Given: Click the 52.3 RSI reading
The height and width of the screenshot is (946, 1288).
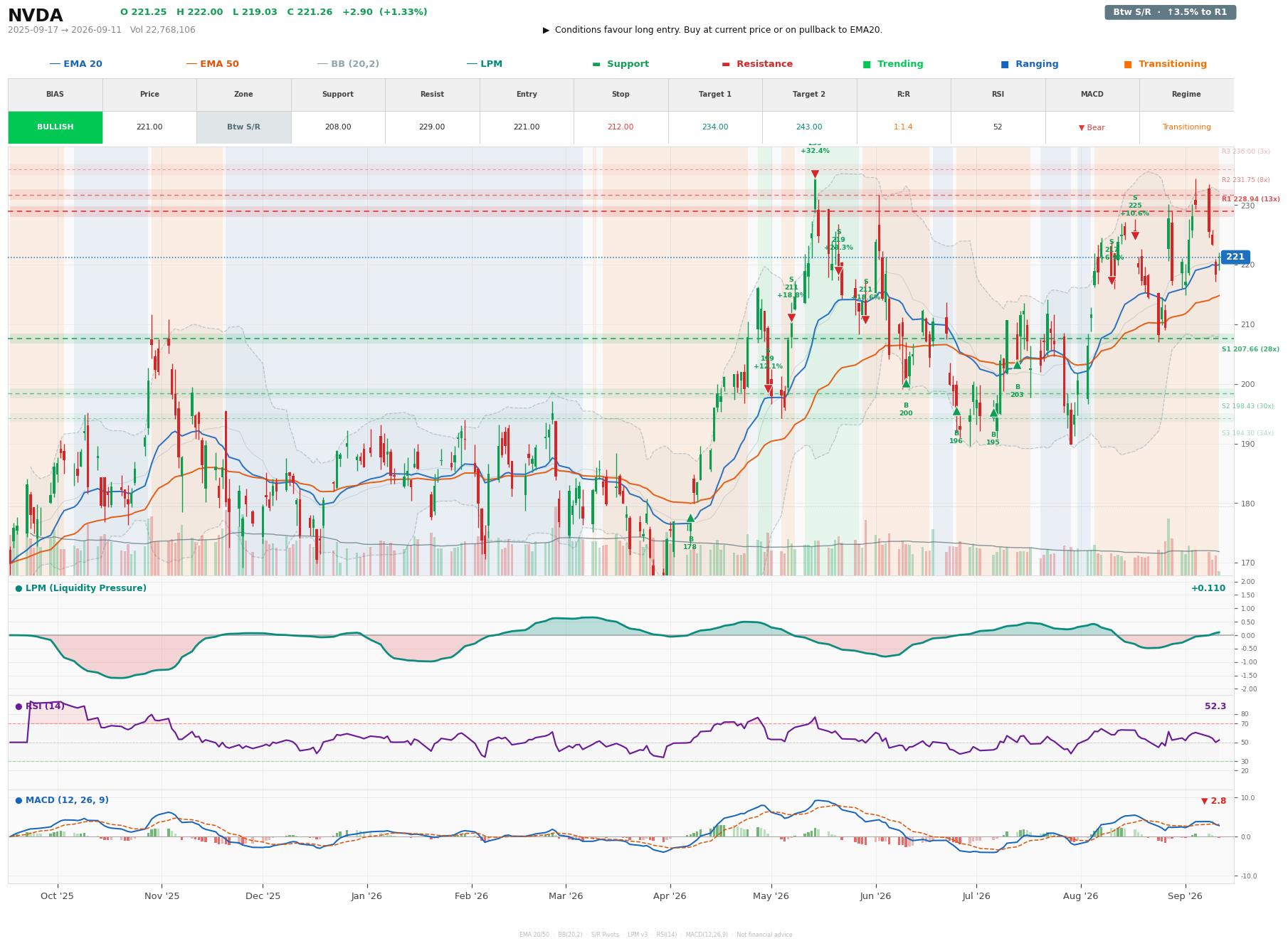Looking at the screenshot, I should tap(1215, 706).
